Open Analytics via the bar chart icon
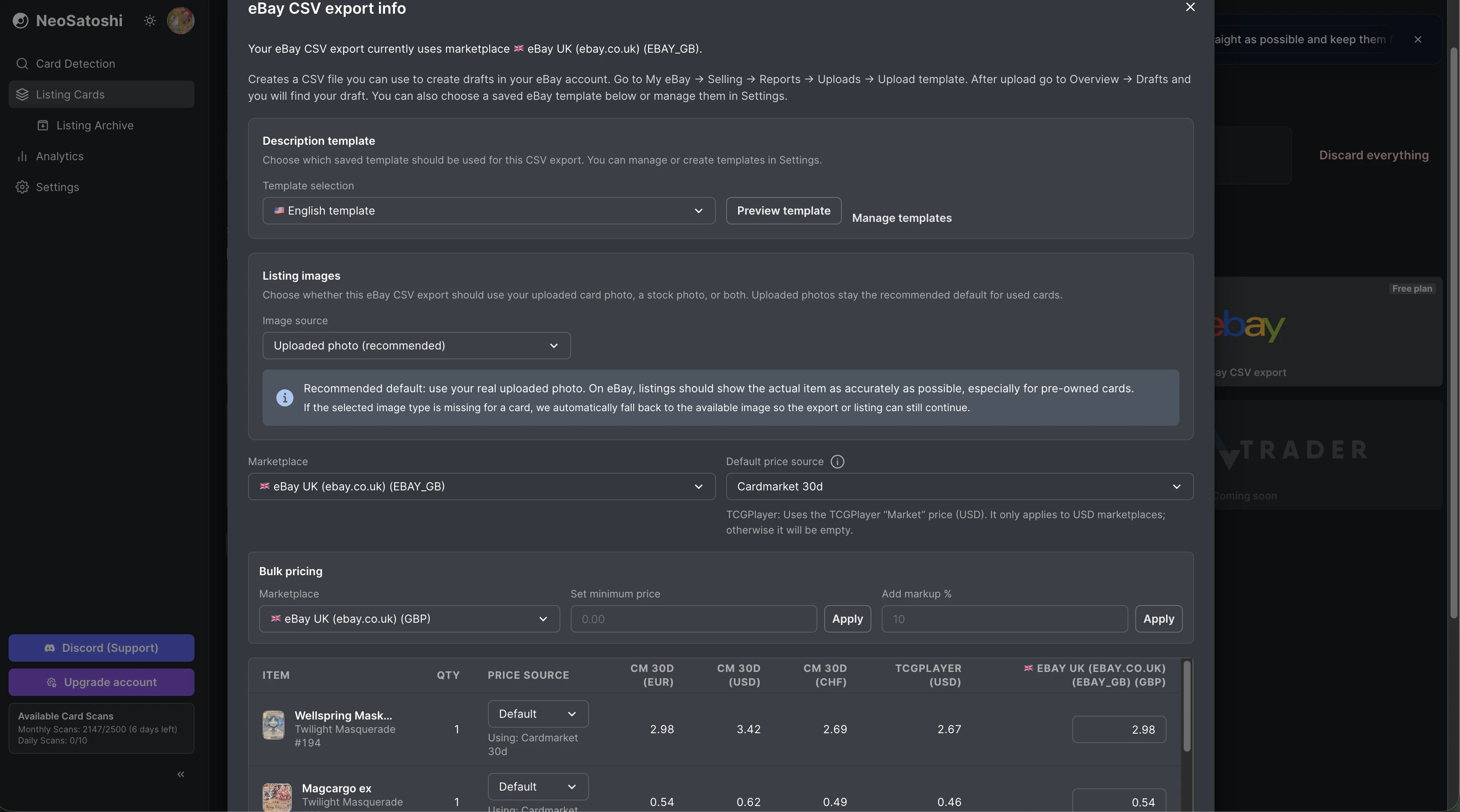Image resolution: width=1460 pixels, height=812 pixels. click(x=22, y=156)
